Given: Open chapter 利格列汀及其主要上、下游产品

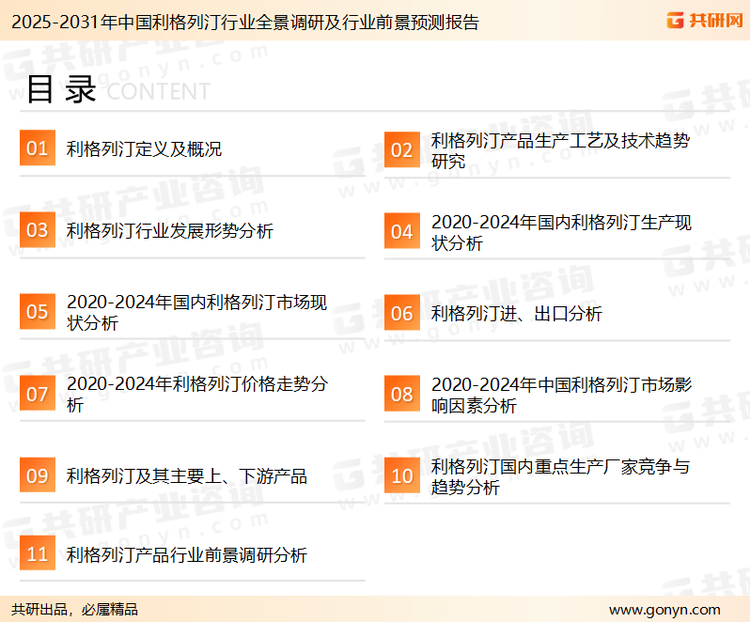Looking at the screenshot, I should (187, 476).
